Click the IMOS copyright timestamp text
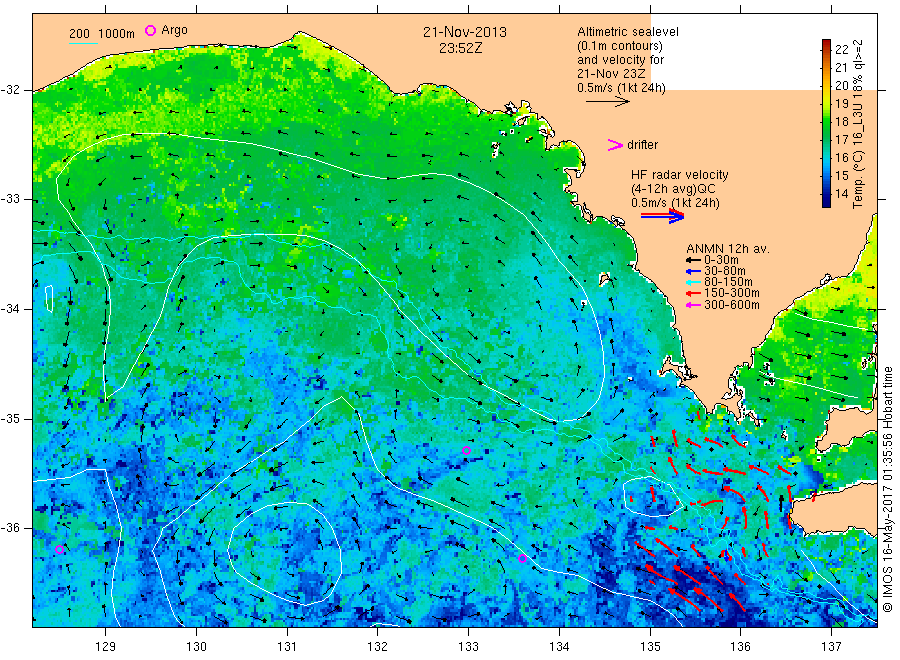Screen dimensions: 900x660 888,490
